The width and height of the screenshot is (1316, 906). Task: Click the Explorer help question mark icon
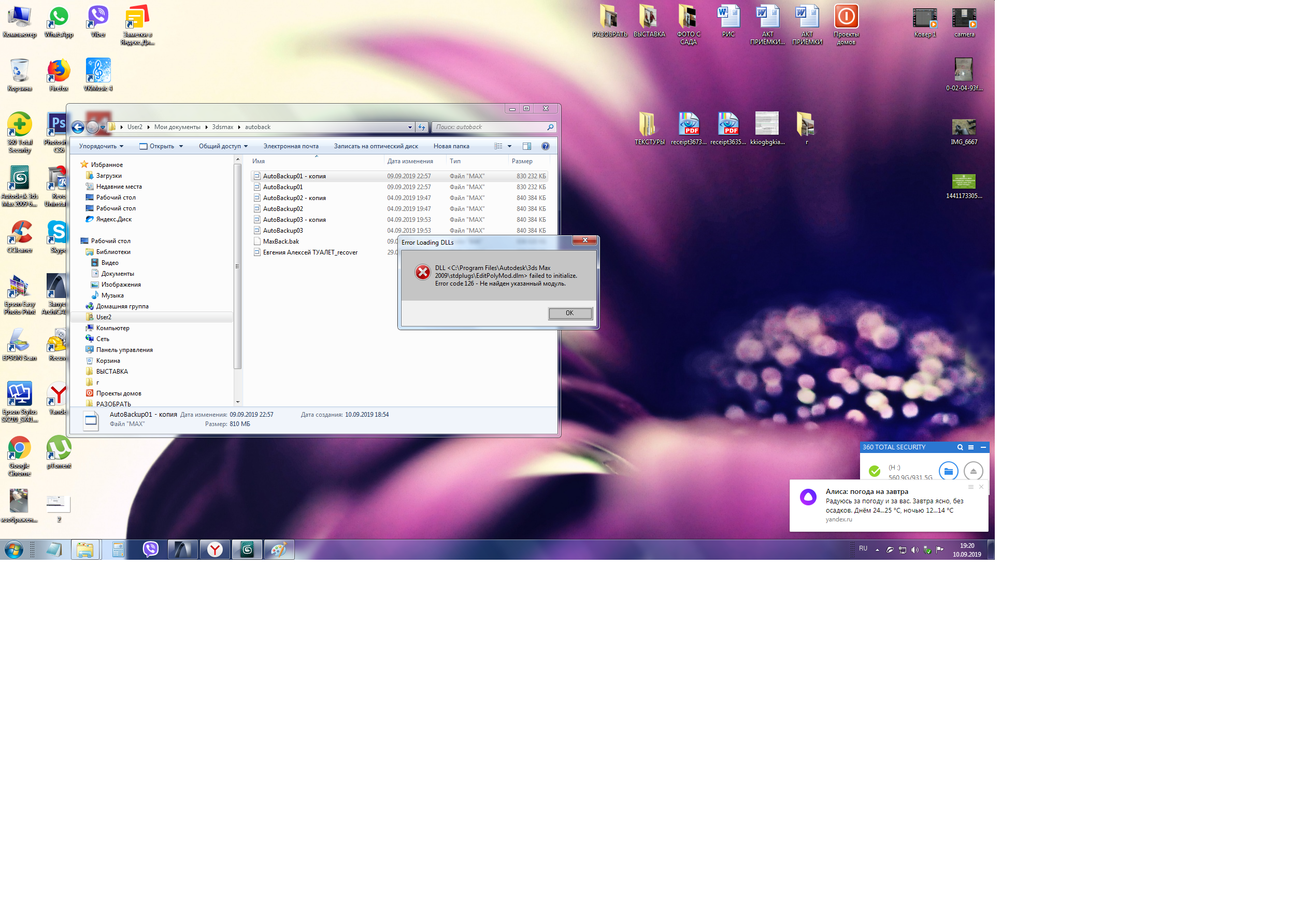point(546,147)
